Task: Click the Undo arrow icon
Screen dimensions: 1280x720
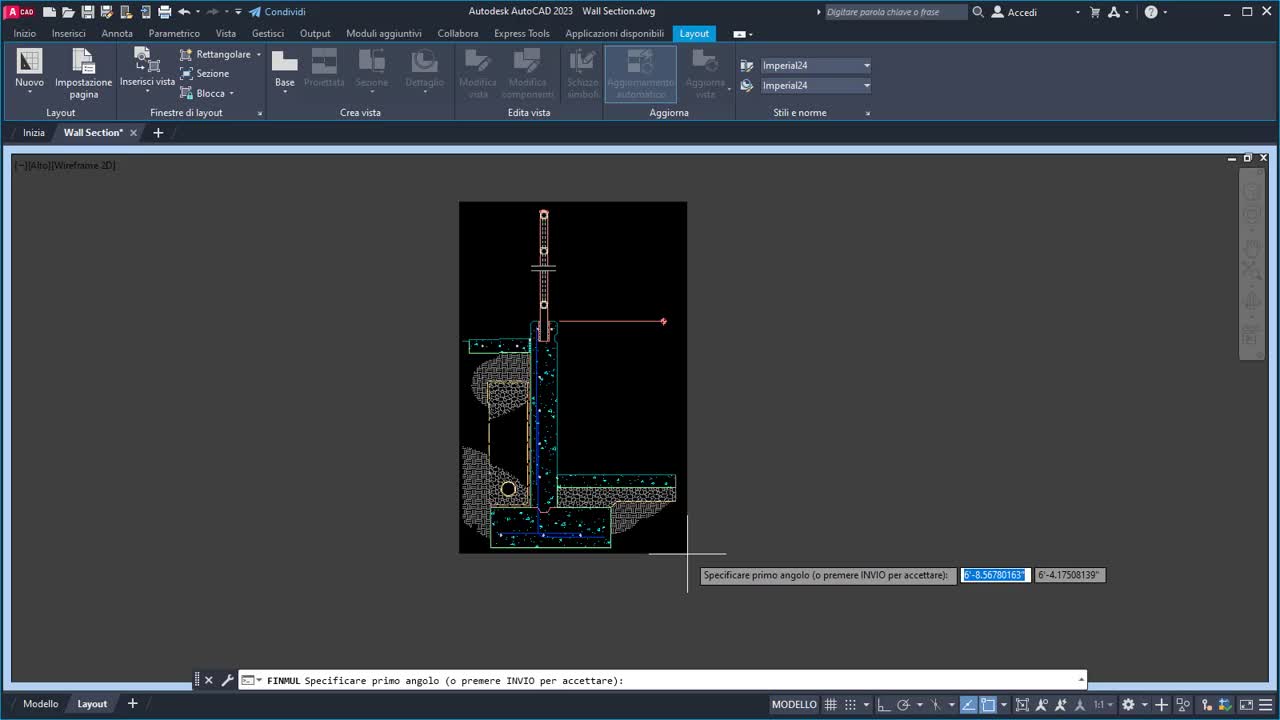Action: click(184, 12)
